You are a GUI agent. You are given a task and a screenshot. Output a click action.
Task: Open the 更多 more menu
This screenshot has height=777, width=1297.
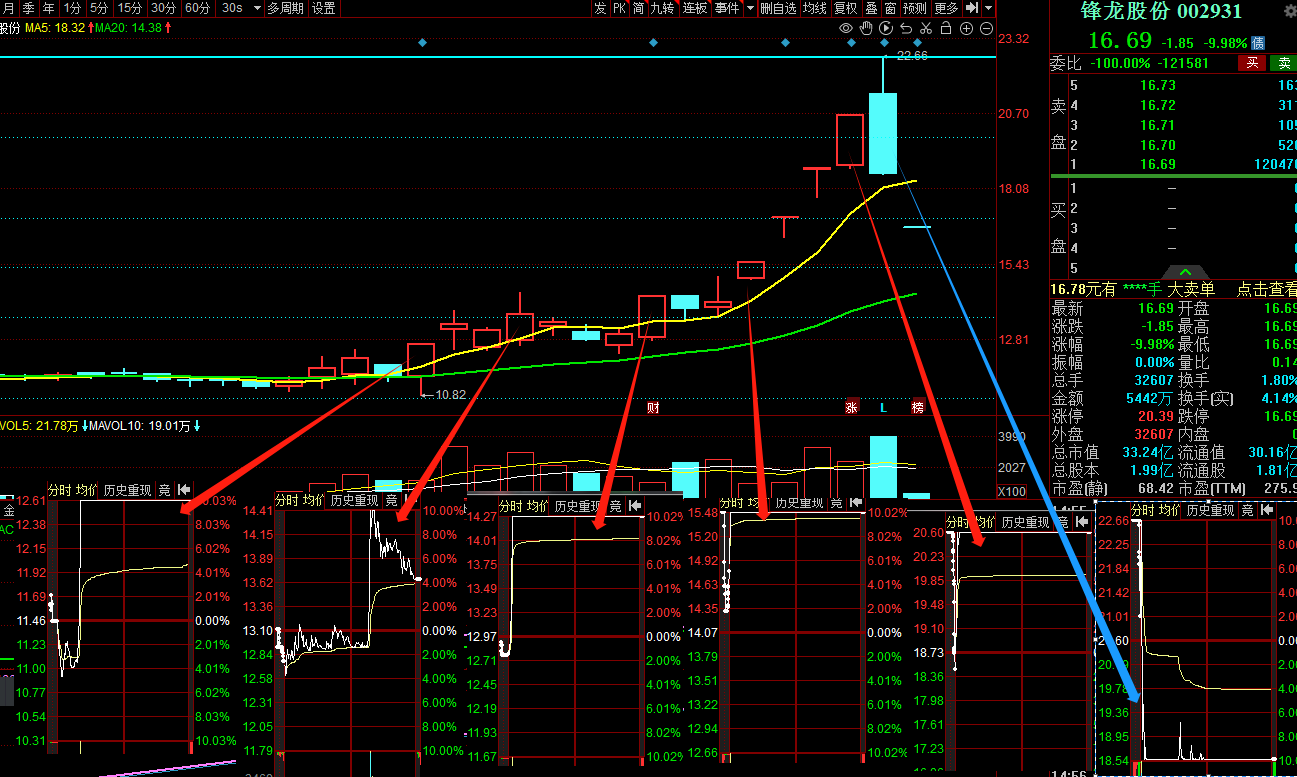tap(946, 8)
